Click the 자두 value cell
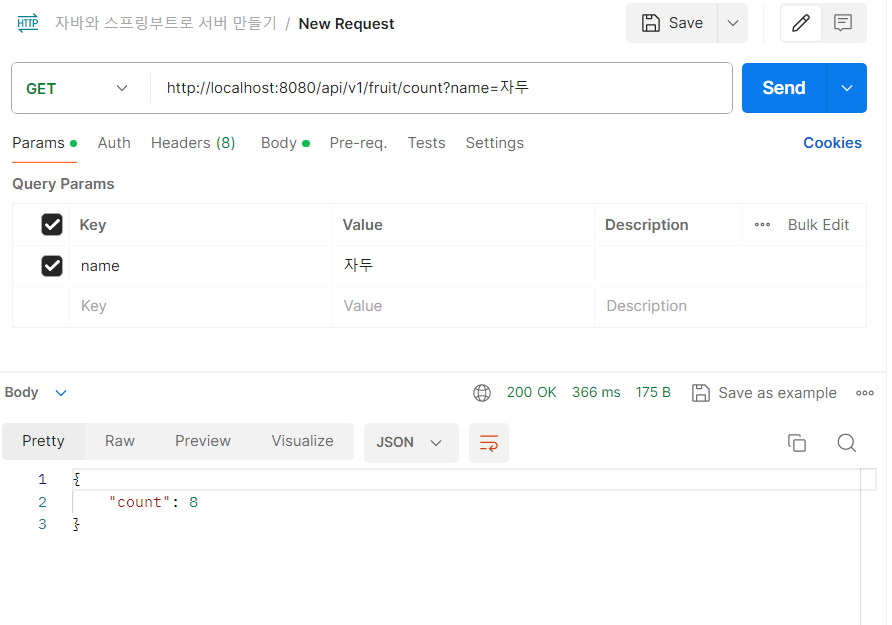This screenshot has width=892, height=625. (462, 266)
